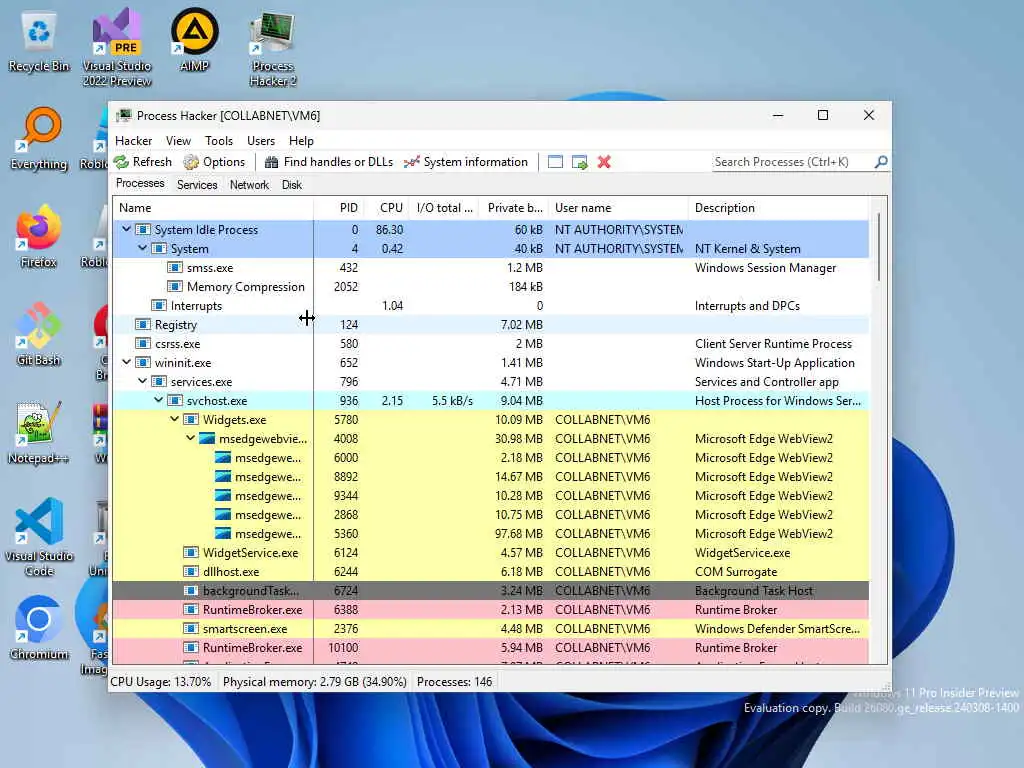
Task: Open the Git Bash desktop icon
Action: click(39, 334)
